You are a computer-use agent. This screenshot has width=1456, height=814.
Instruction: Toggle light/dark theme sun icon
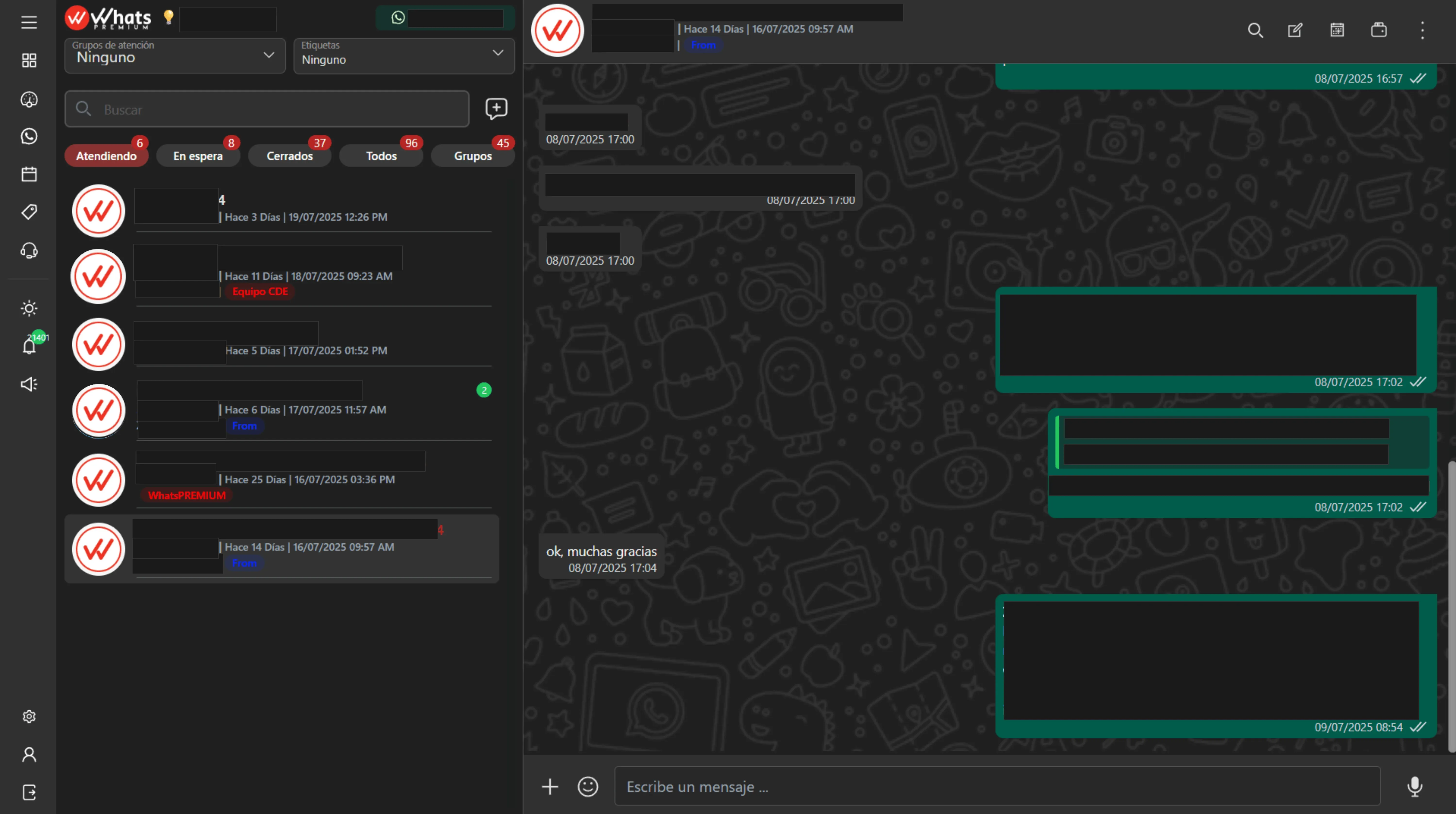coord(29,308)
